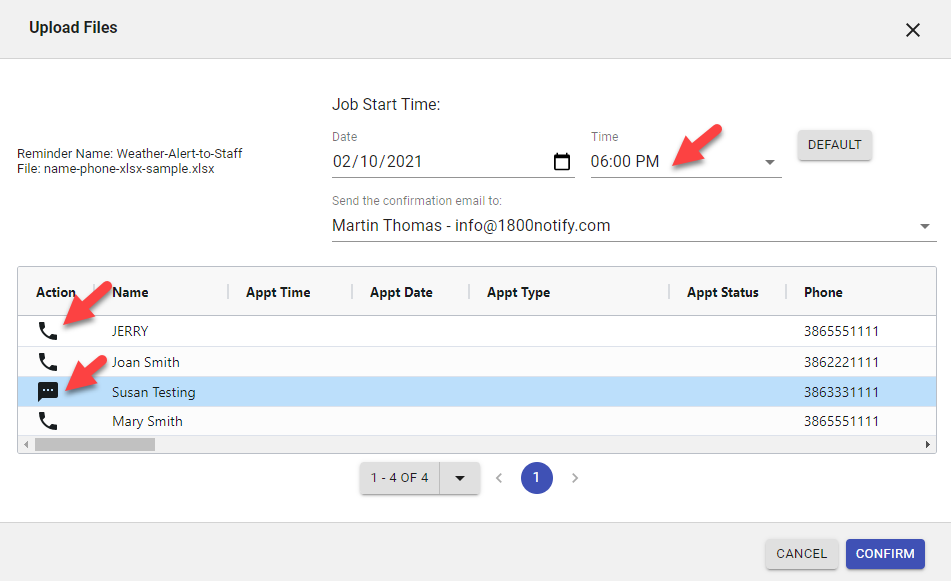Sort by the Name column header
The height and width of the screenshot is (581, 951).
click(130, 293)
